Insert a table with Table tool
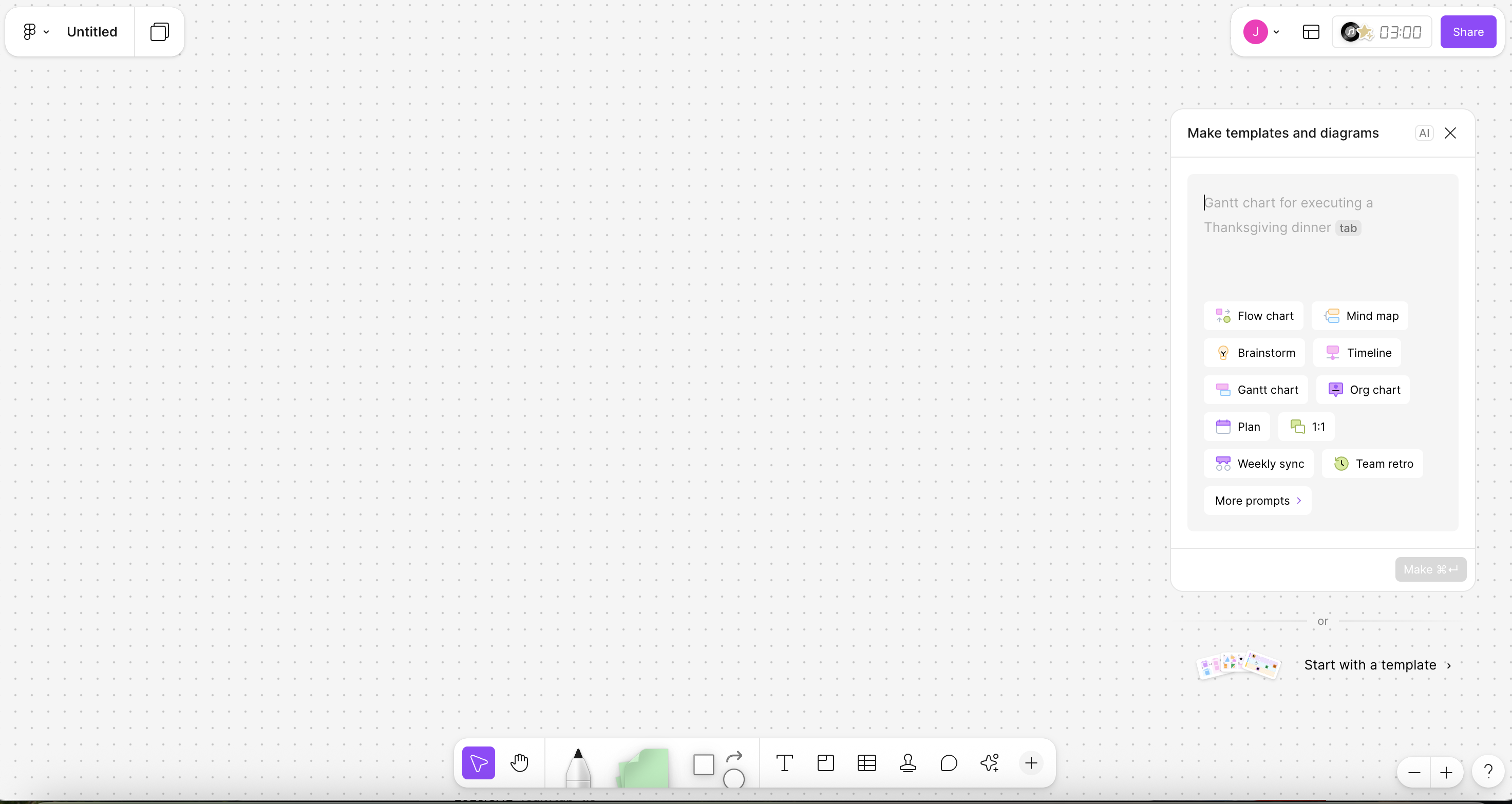The height and width of the screenshot is (804, 1512). coord(866,762)
